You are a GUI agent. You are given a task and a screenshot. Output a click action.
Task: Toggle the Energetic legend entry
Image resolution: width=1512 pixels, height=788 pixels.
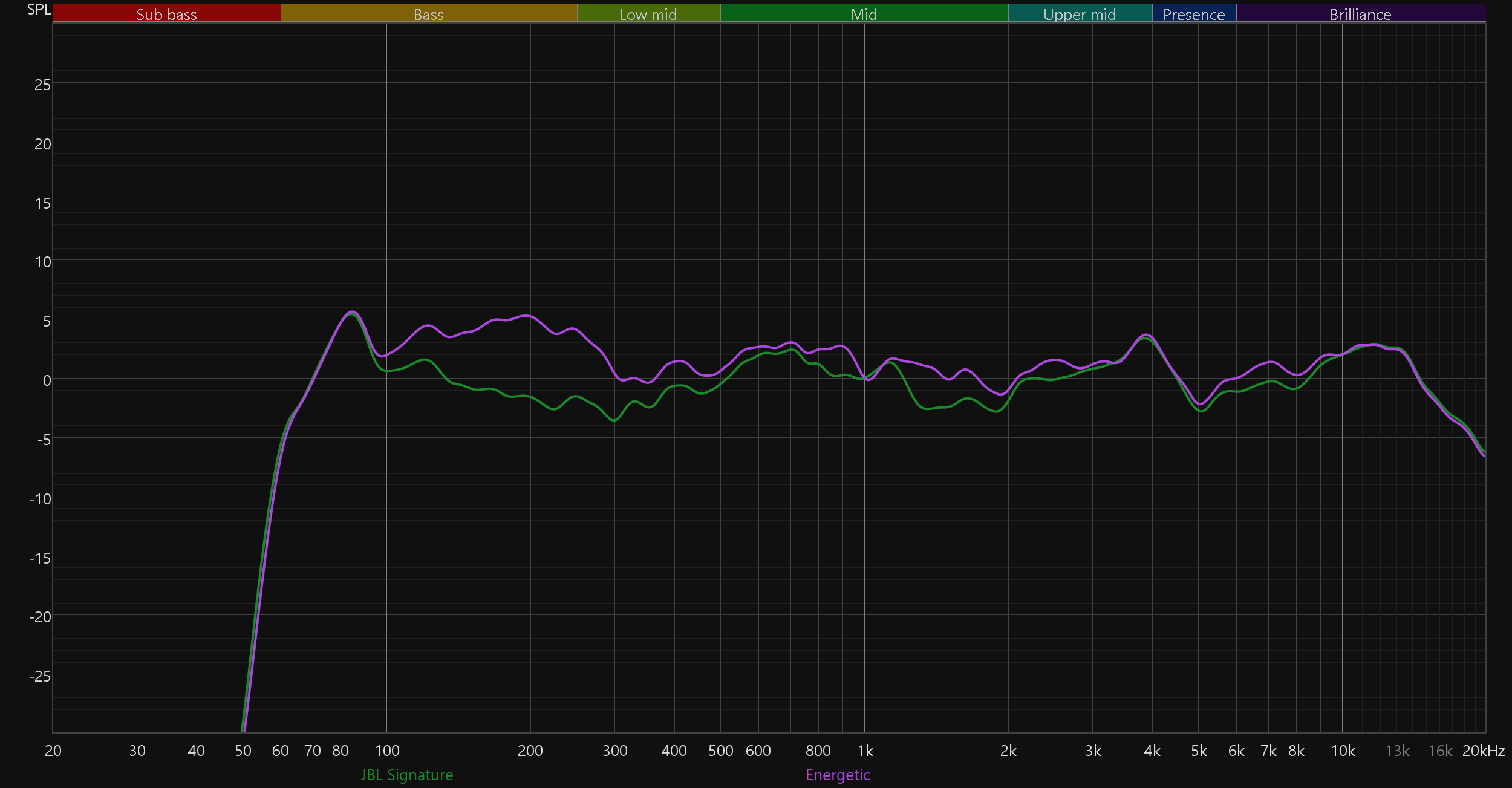pos(838,775)
